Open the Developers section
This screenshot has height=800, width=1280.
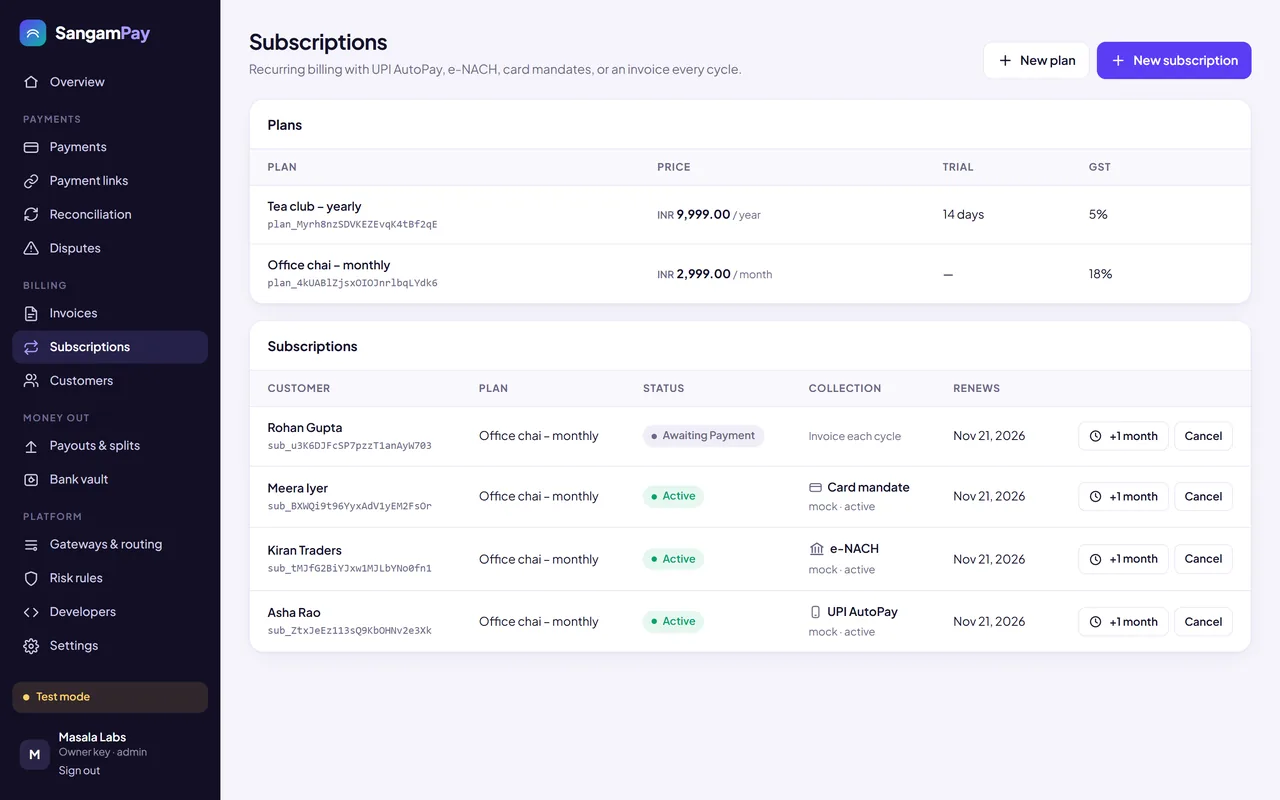coord(110,612)
